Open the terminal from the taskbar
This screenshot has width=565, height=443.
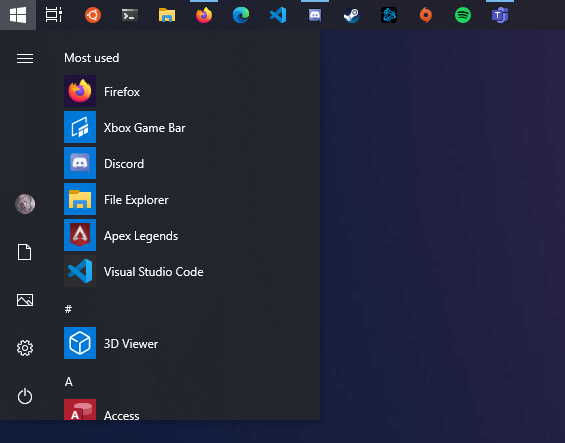tap(130, 15)
